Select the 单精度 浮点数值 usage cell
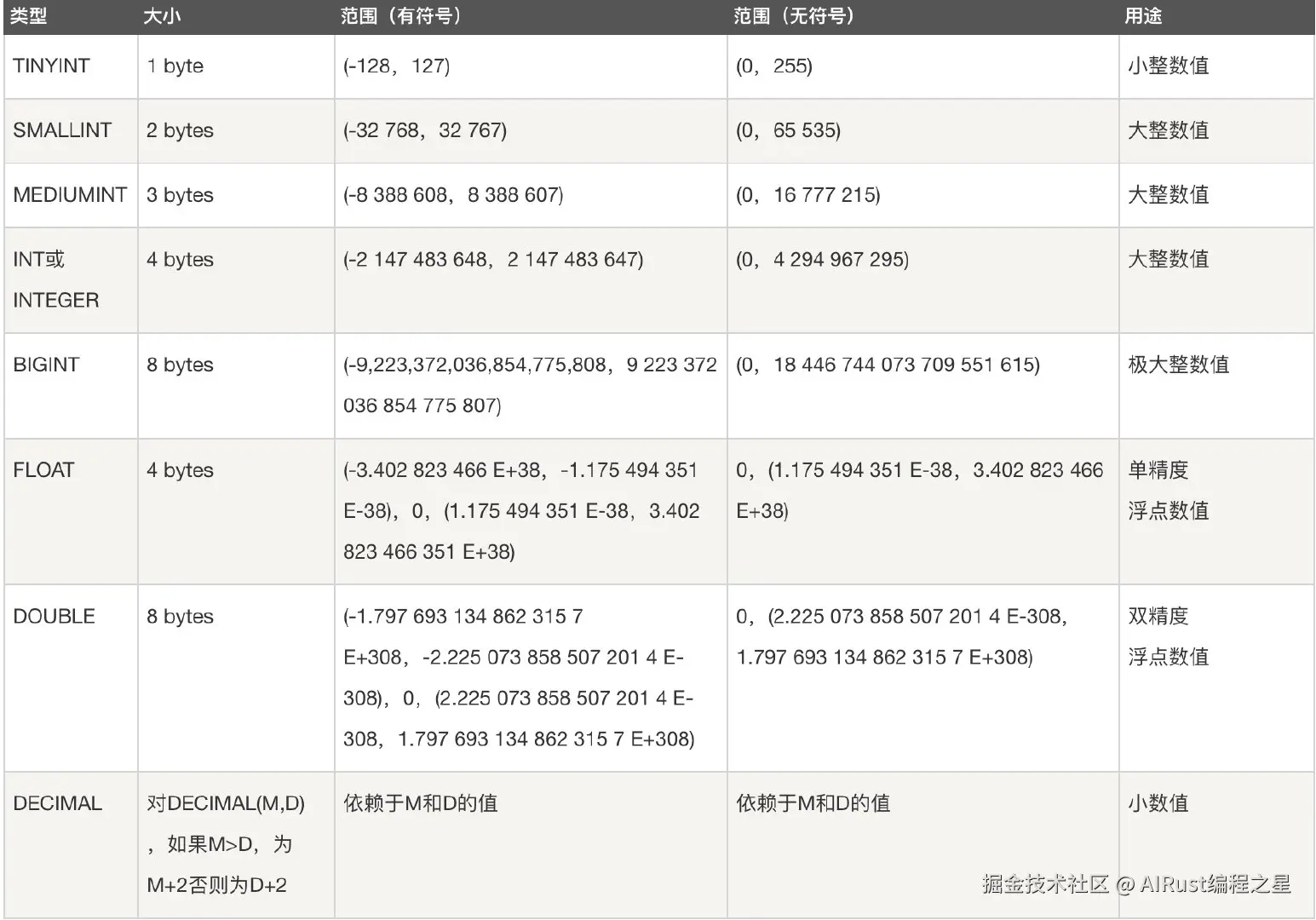The height and width of the screenshot is (920, 1316). [1216, 511]
